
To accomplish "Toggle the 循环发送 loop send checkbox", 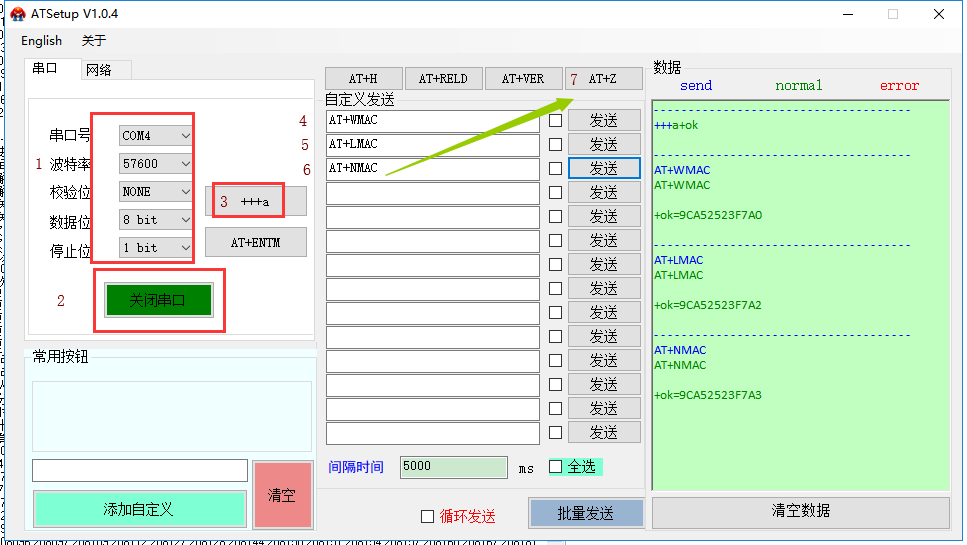I will [428, 516].
